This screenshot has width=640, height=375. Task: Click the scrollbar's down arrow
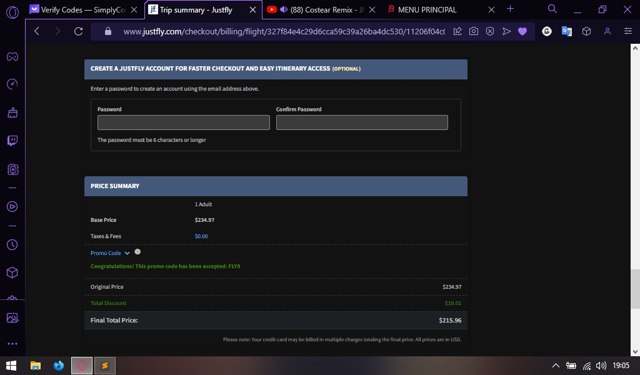[635, 351]
